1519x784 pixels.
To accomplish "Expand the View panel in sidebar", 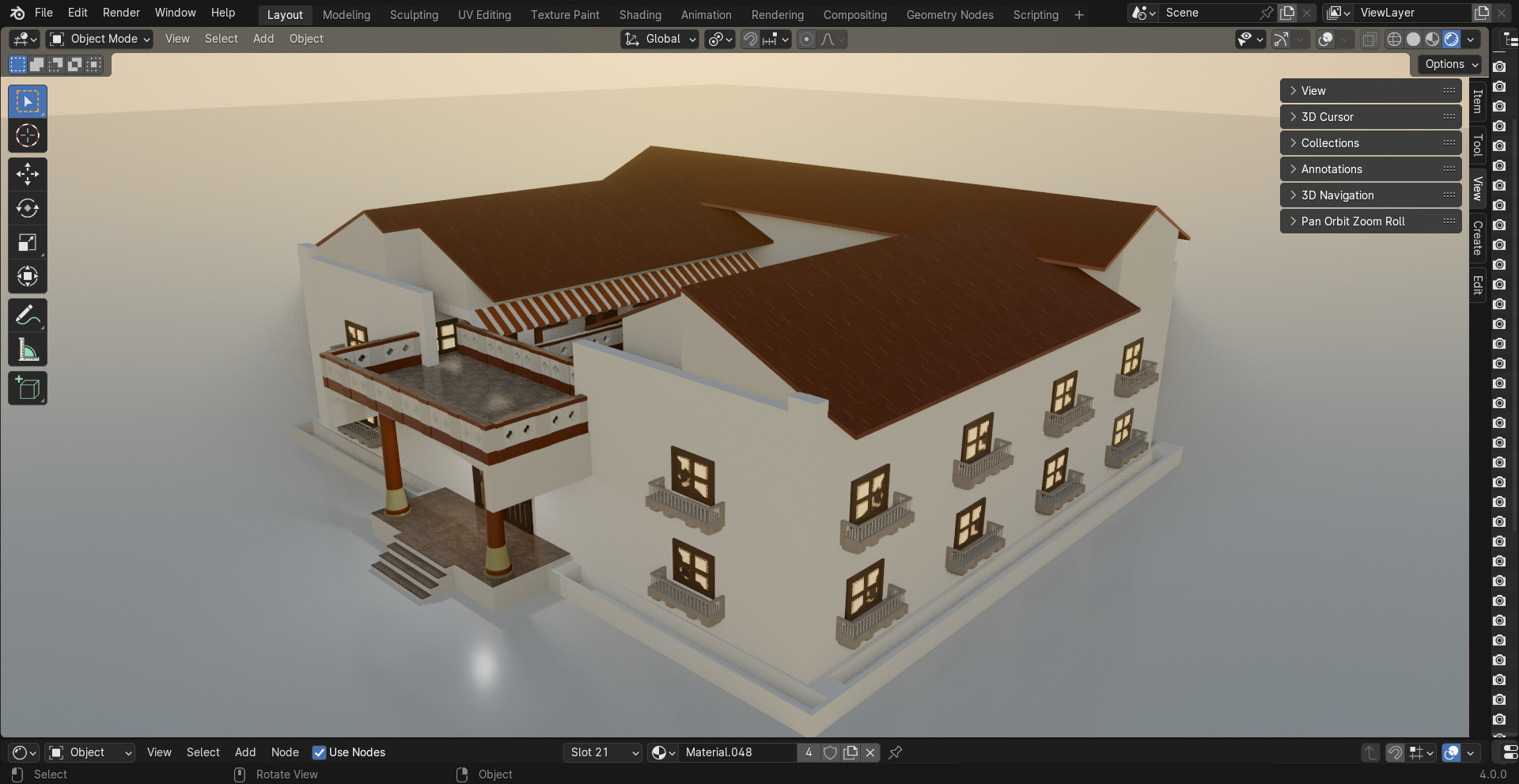I will [1370, 91].
